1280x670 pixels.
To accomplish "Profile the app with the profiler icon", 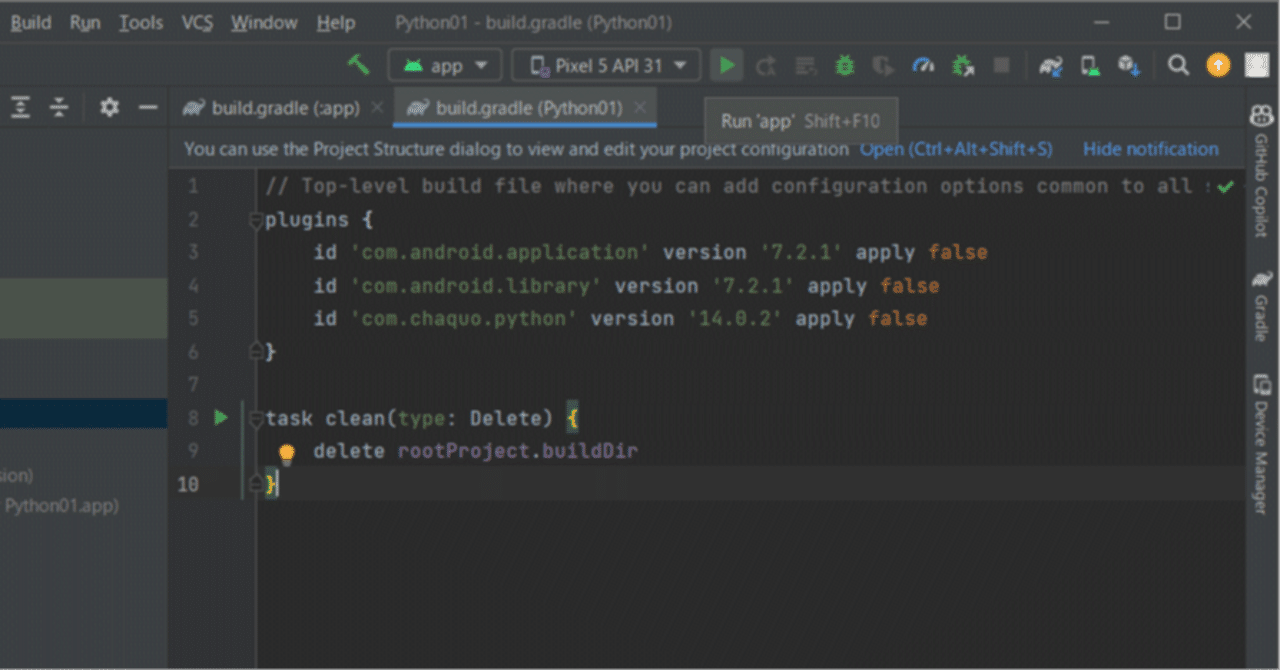I will pos(922,64).
